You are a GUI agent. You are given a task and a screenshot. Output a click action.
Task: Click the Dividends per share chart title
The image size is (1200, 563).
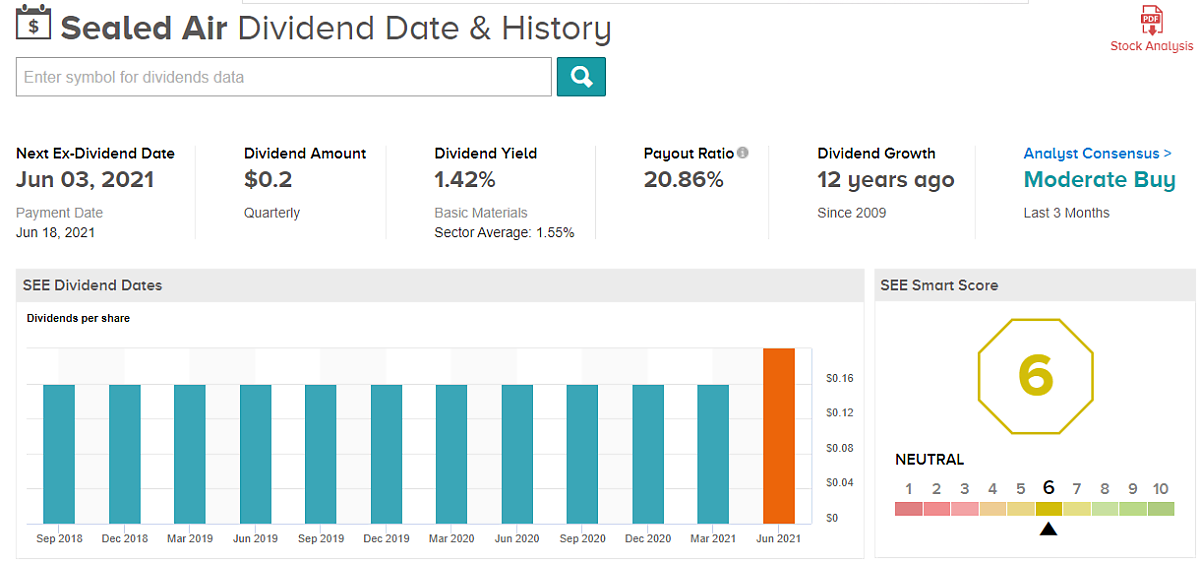point(78,319)
